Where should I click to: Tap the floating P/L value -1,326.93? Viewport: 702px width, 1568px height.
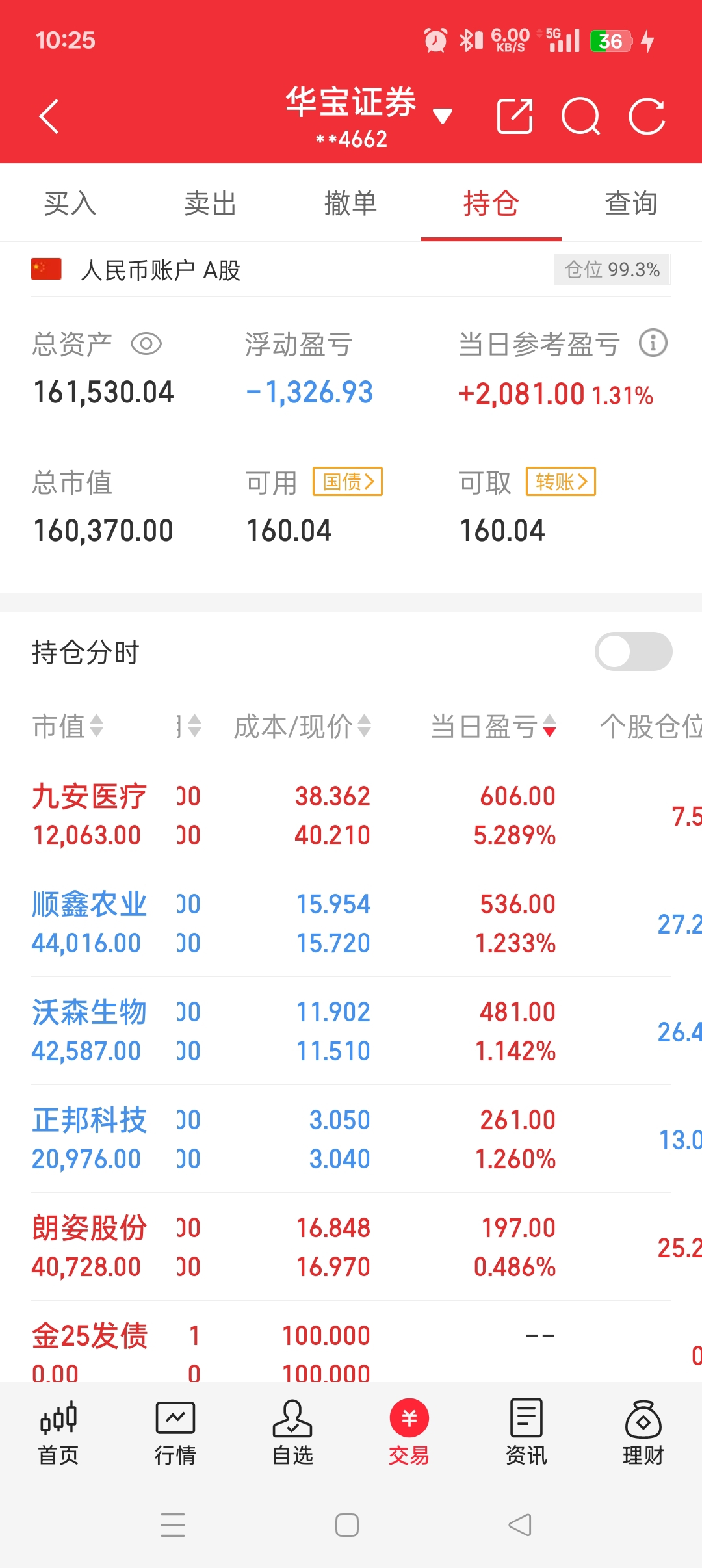pos(309,392)
